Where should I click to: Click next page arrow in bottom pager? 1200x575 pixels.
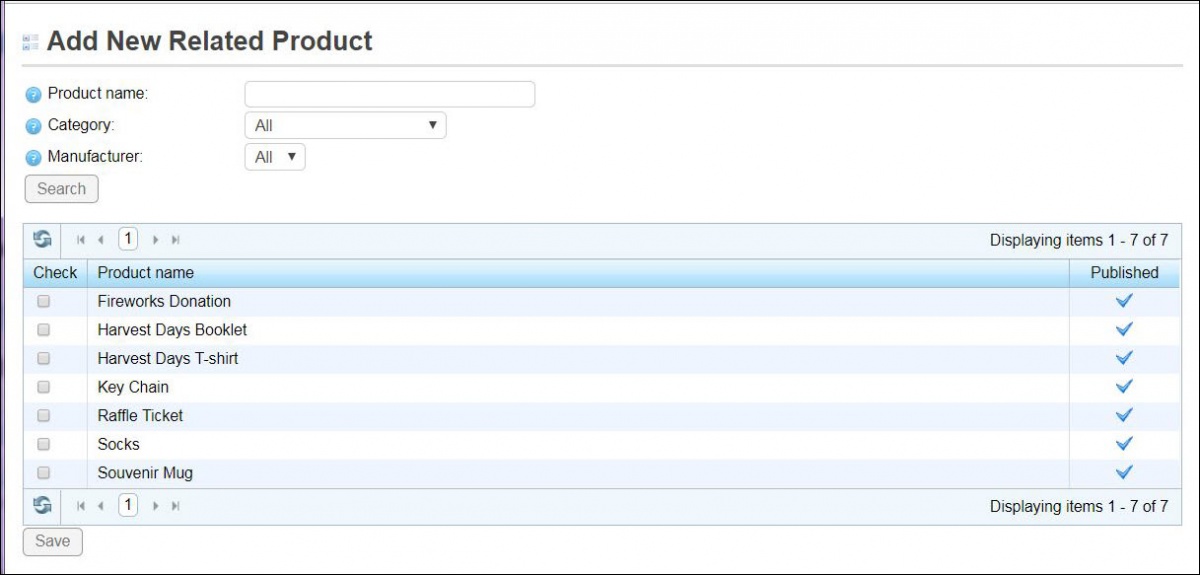pos(156,506)
